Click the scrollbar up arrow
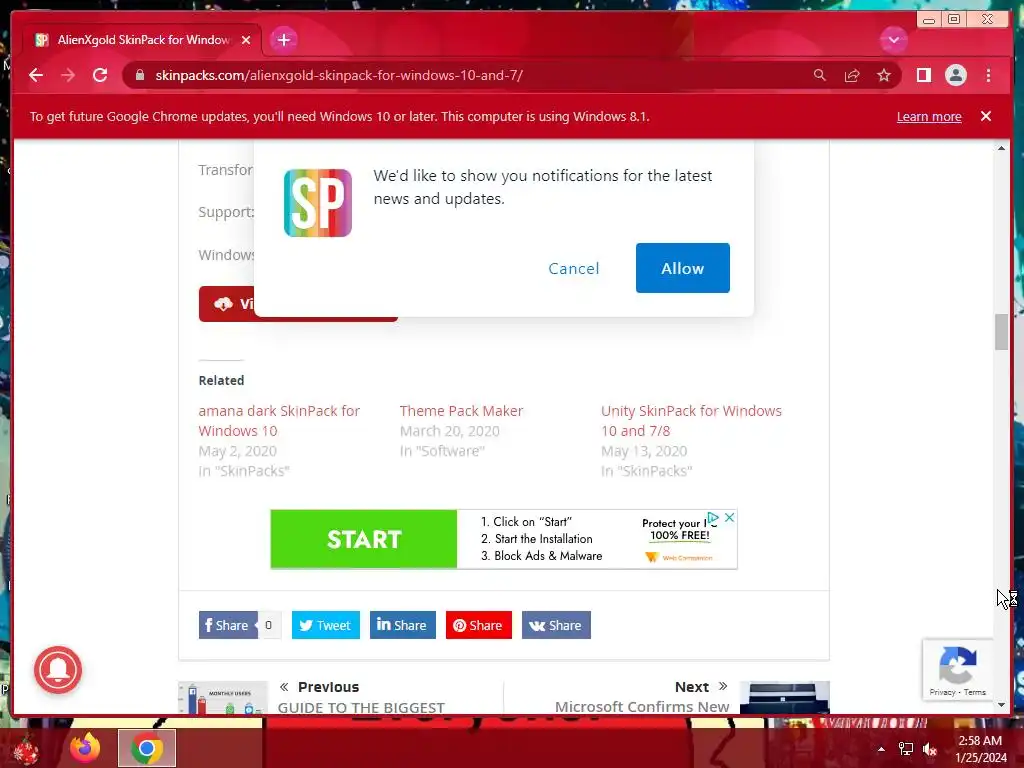 [1001, 149]
